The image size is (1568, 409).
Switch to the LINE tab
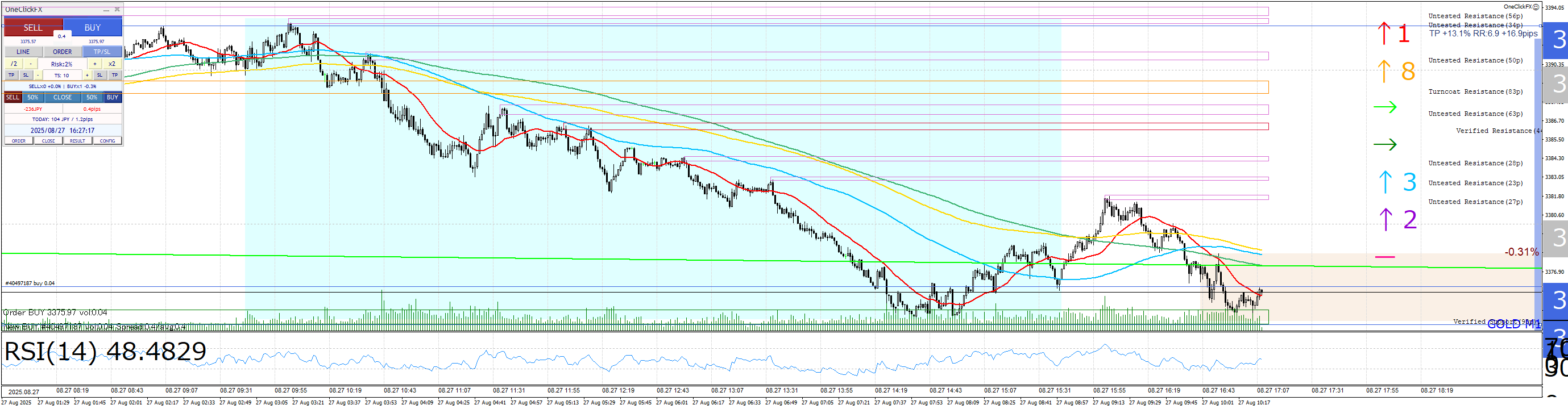(x=23, y=52)
